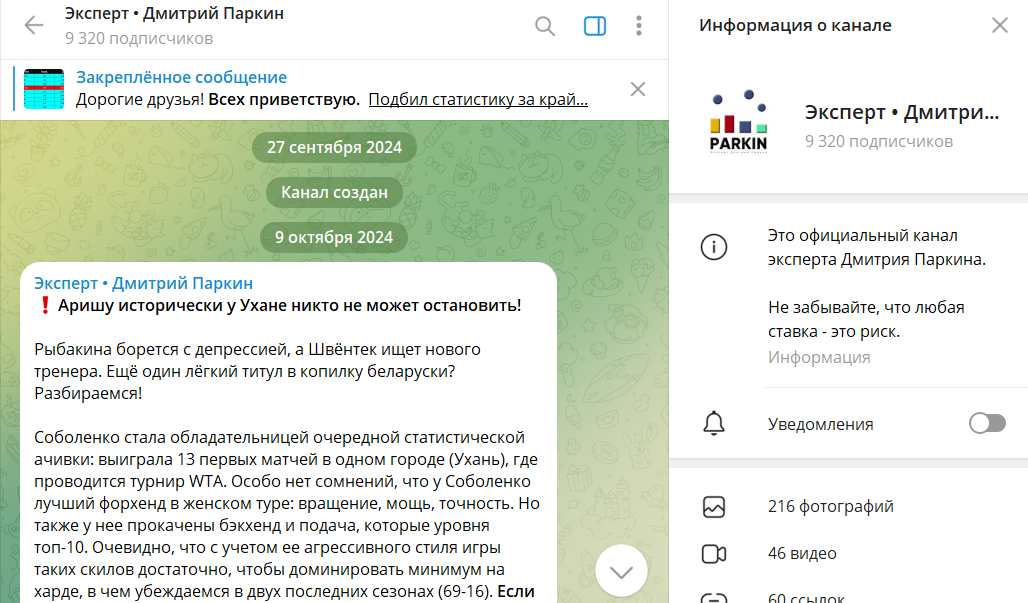Click the PARKIN channel avatar
The image size is (1028, 603).
point(738,123)
